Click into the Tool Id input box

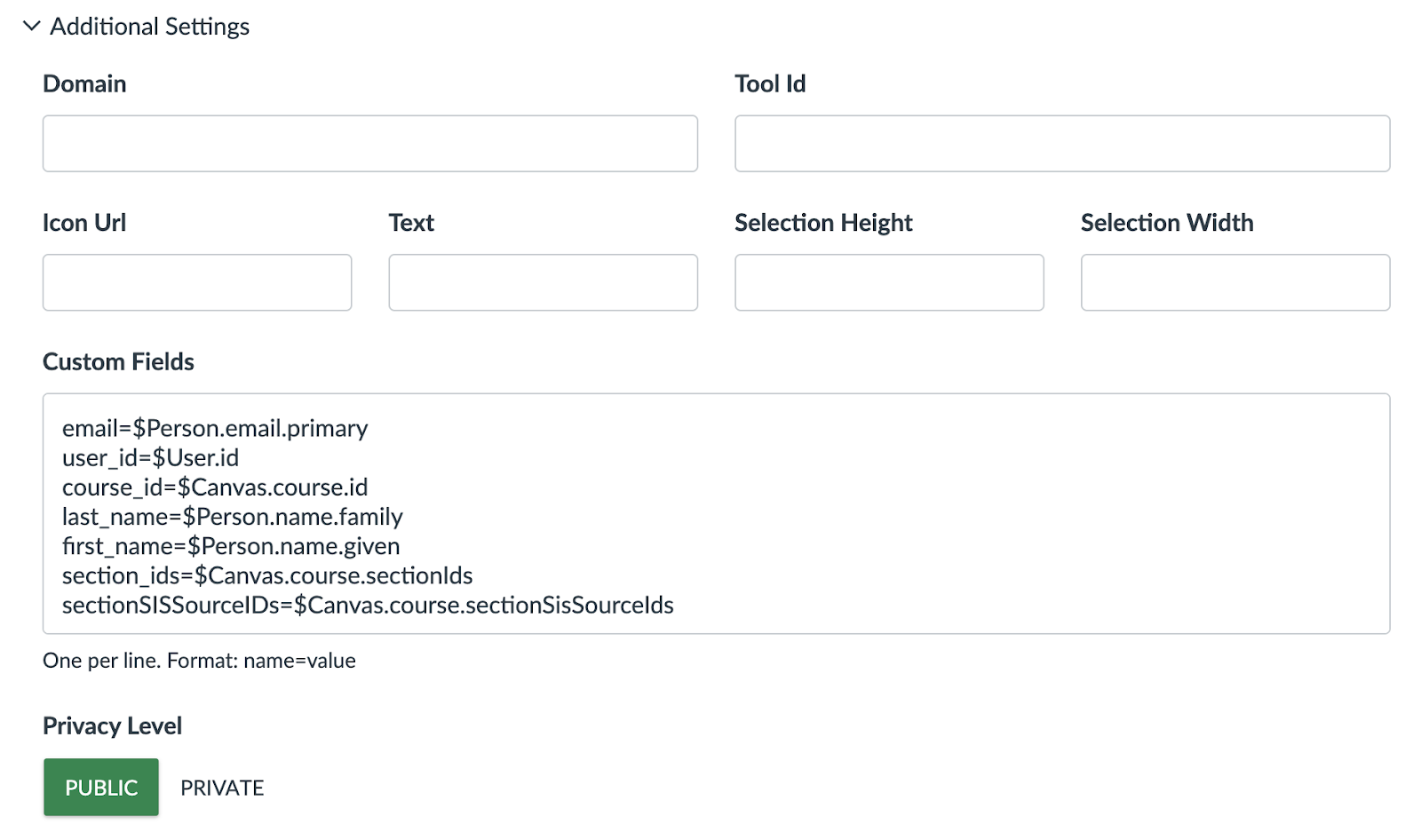coord(1061,143)
